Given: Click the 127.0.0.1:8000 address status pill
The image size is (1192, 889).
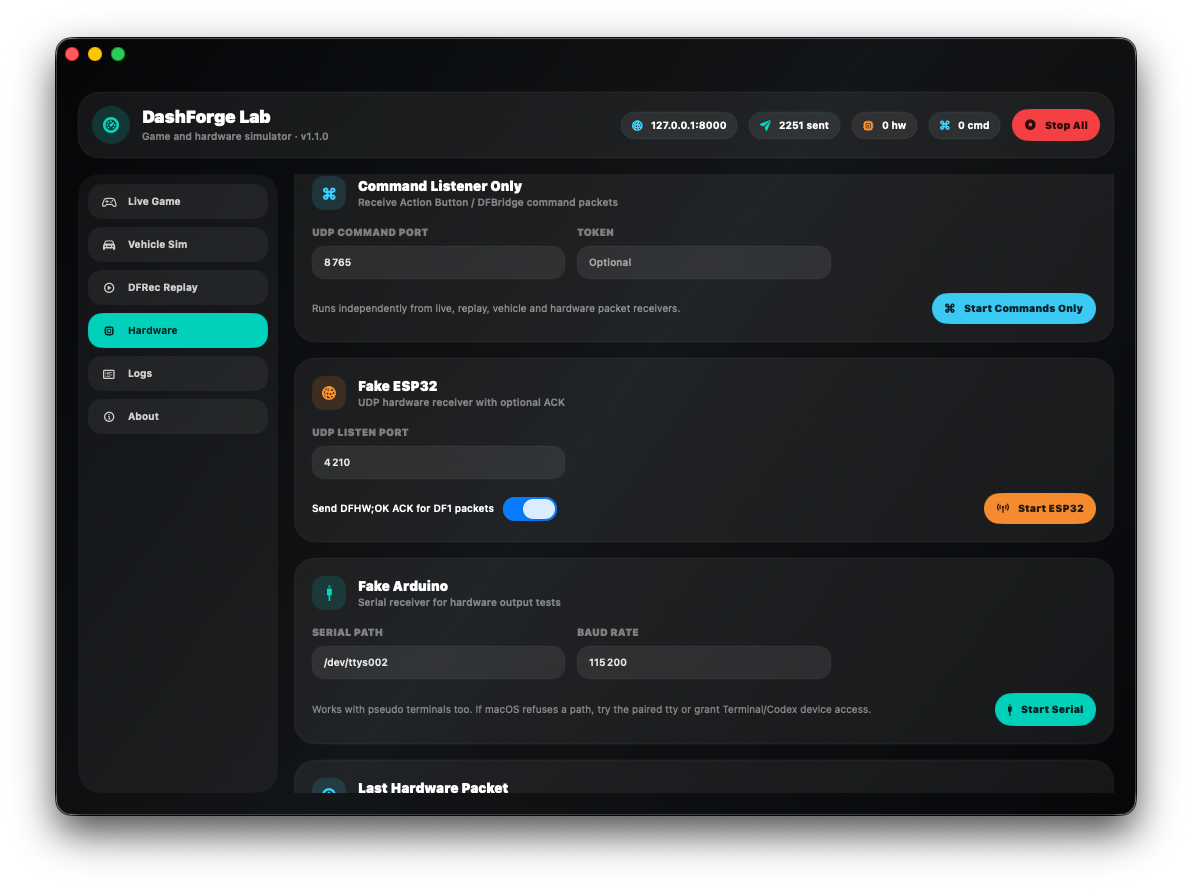Looking at the screenshot, I should coord(679,125).
